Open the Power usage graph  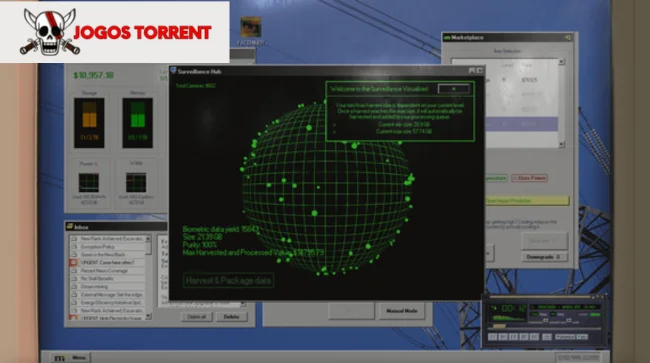pos(89,182)
